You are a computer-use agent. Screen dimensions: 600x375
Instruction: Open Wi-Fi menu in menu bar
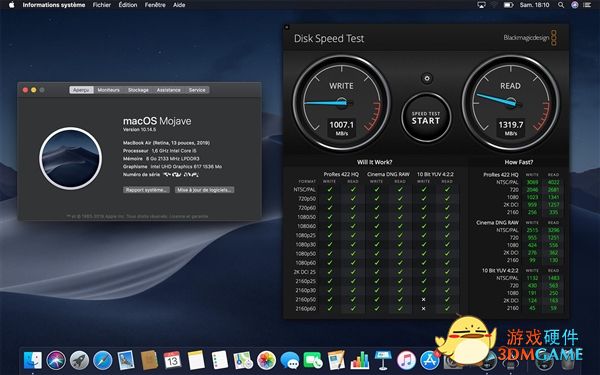point(494,5)
